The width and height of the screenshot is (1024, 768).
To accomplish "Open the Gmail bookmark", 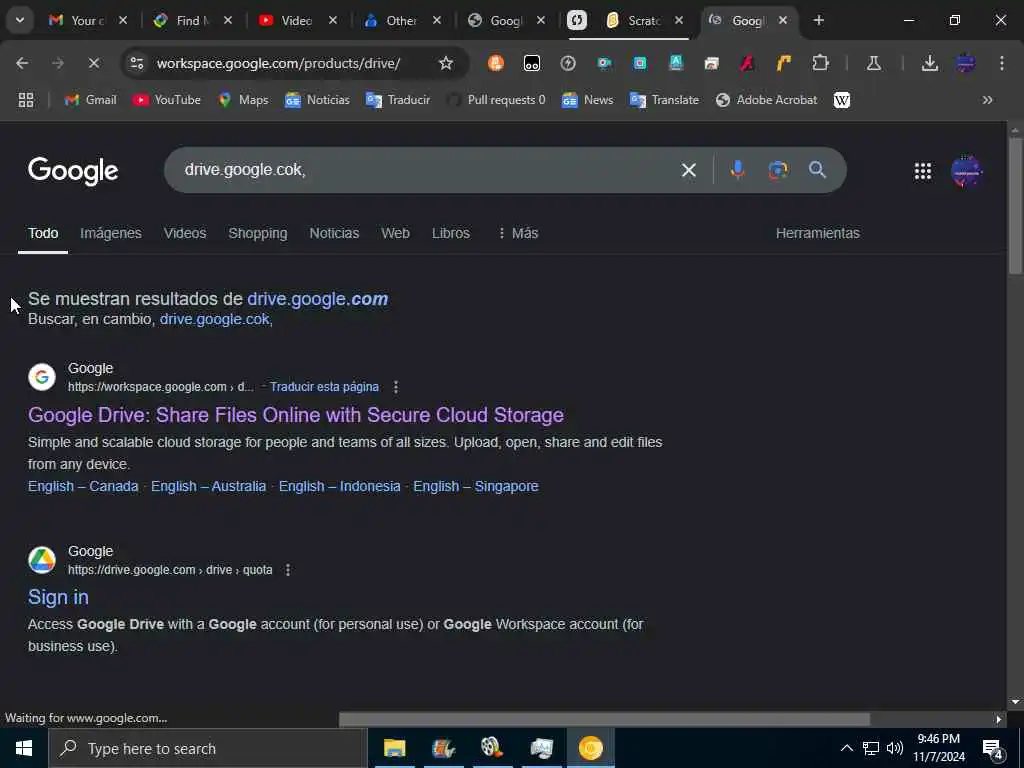I will tap(91, 100).
